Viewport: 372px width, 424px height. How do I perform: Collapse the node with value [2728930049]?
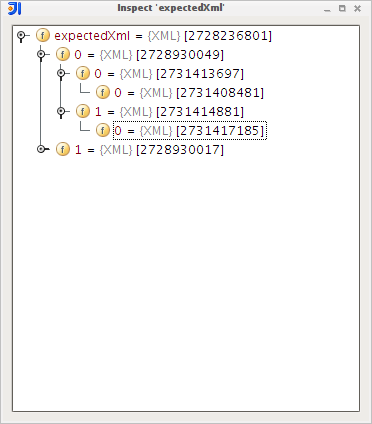(41, 54)
